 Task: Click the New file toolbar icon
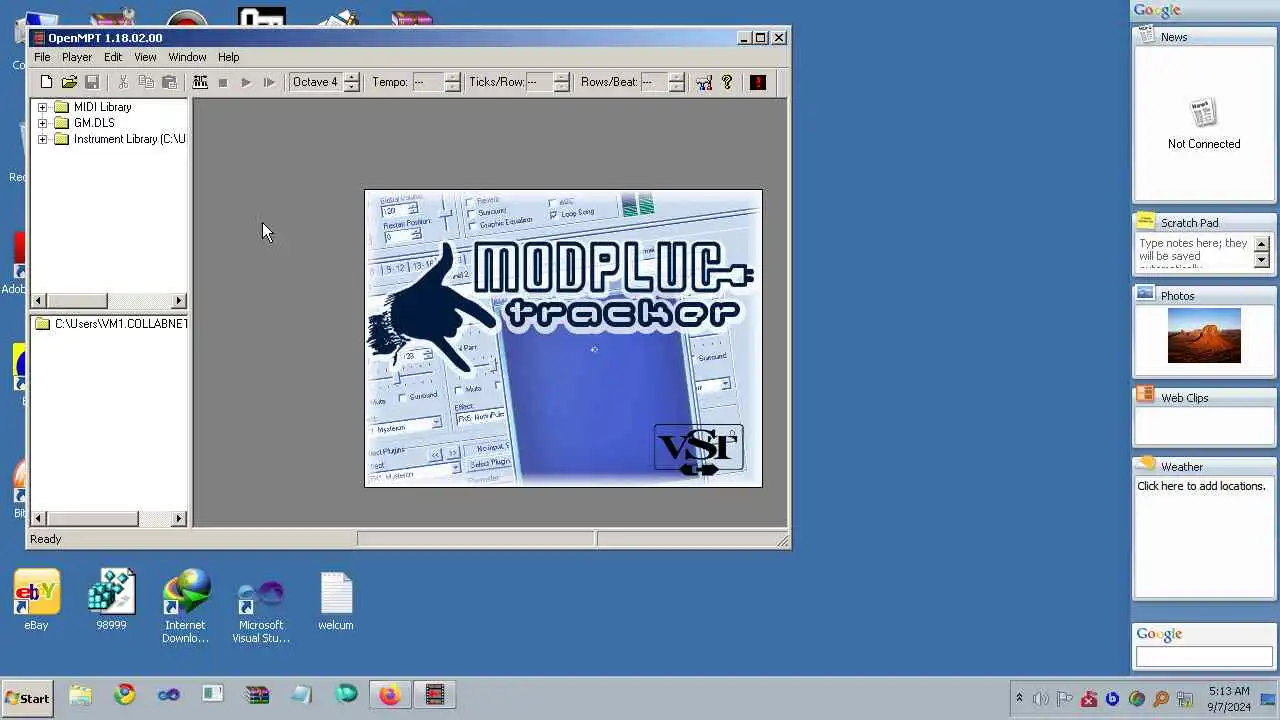[46, 82]
